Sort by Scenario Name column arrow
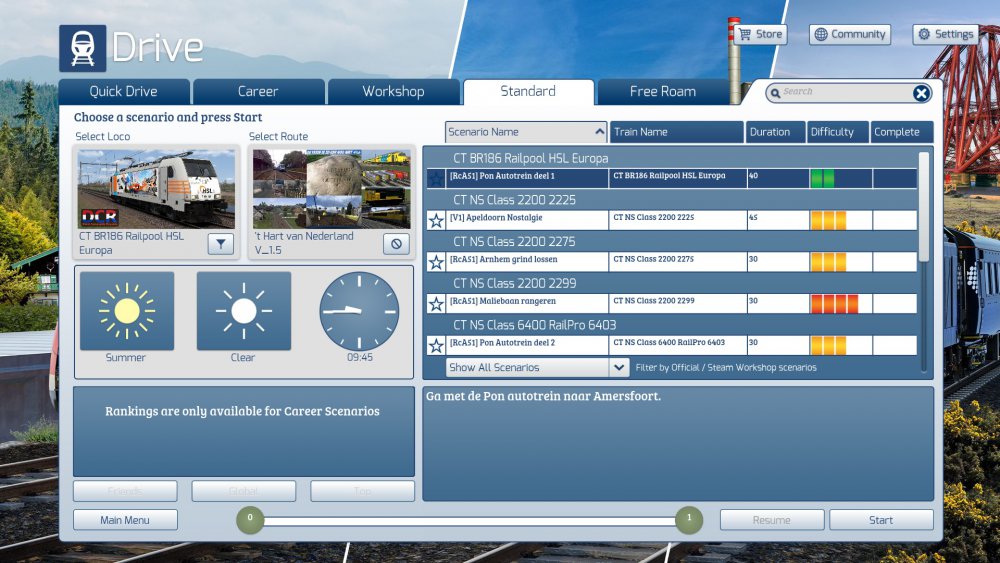The image size is (1000, 563). pyautogui.click(x=599, y=132)
